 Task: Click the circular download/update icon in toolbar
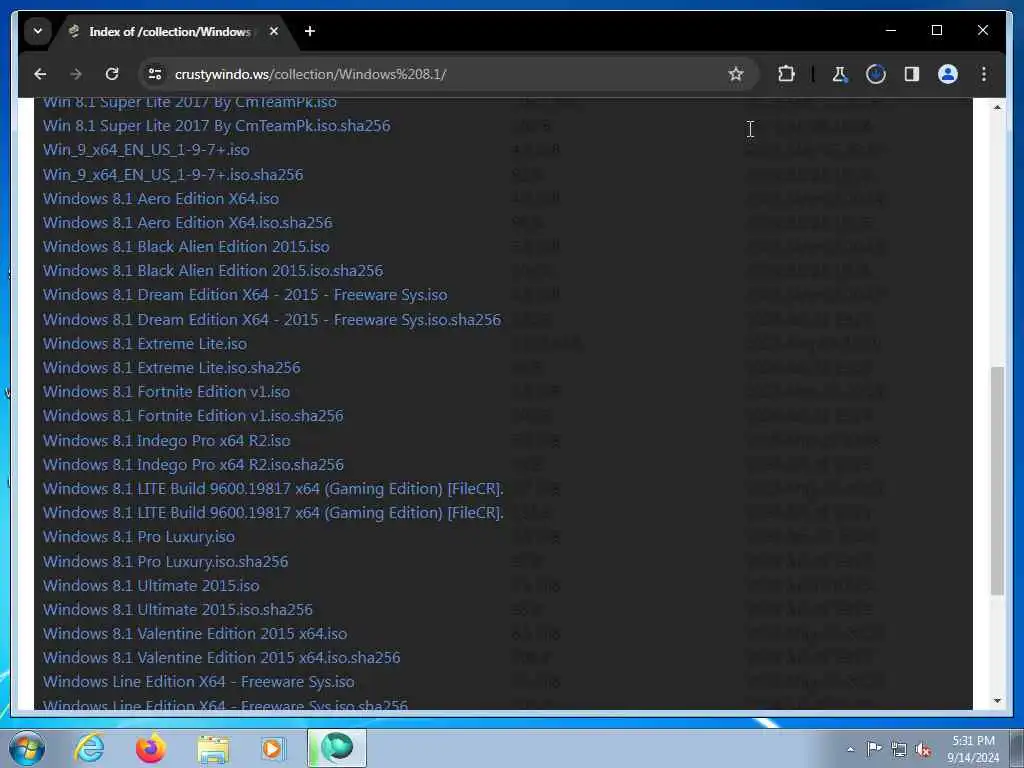(x=876, y=74)
